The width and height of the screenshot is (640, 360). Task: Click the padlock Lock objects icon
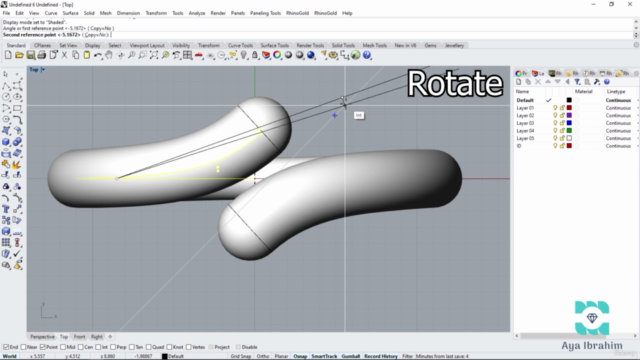pos(255,55)
